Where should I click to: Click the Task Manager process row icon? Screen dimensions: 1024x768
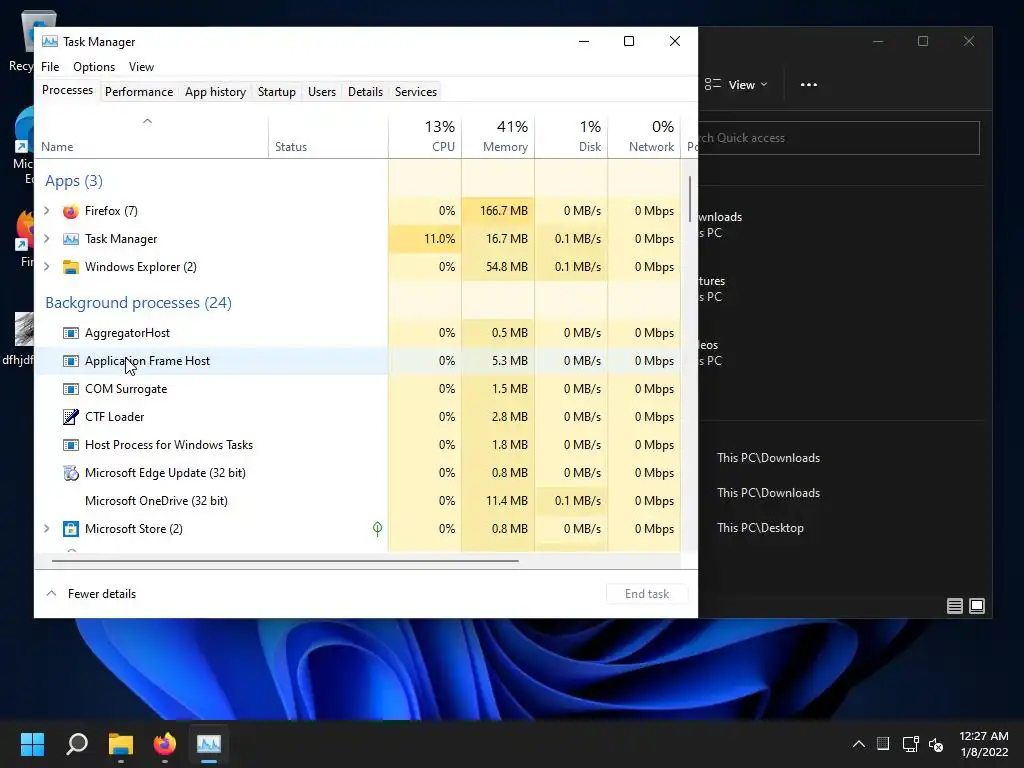[x=71, y=239]
